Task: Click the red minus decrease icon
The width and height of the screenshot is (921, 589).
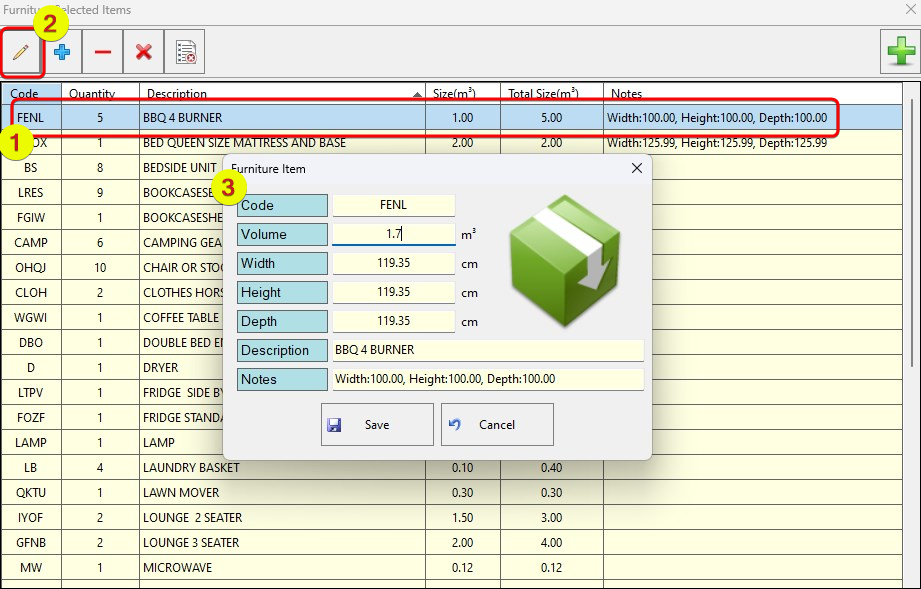Action: 103,52
